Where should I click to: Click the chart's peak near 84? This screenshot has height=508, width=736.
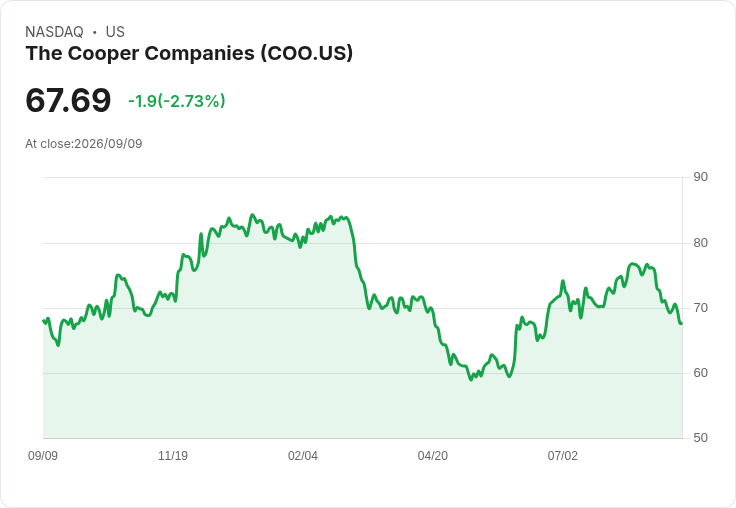253,215
